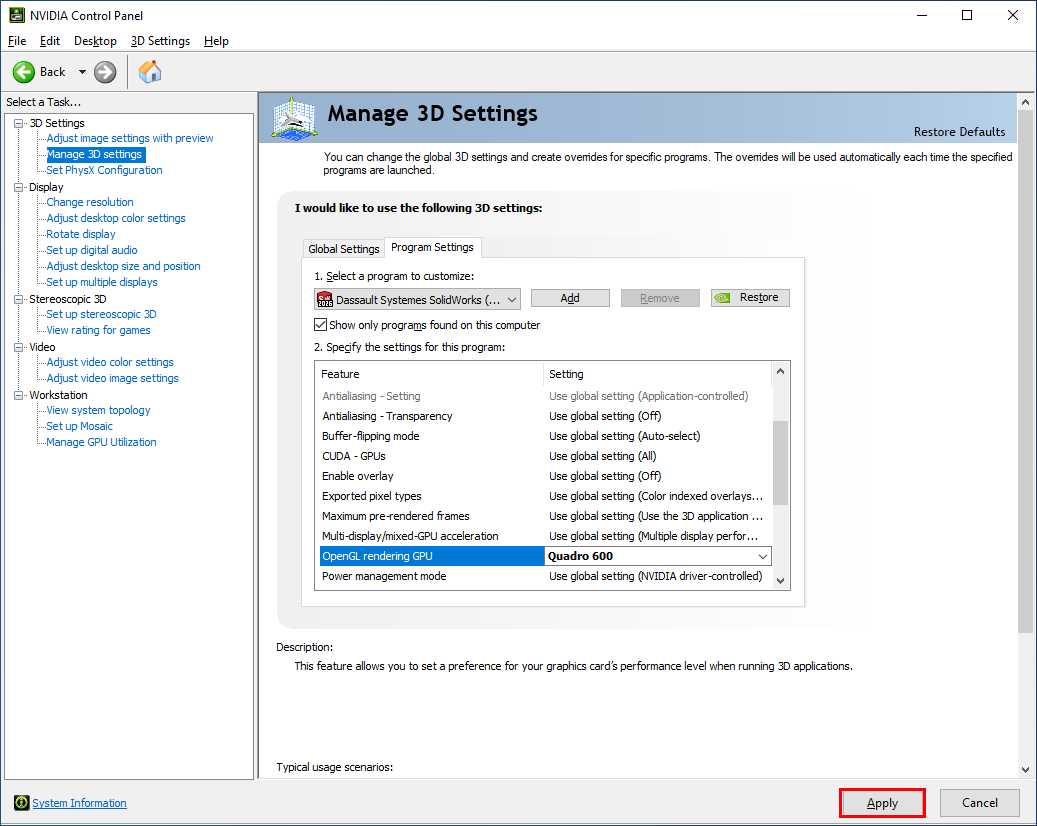Click the Add button
This screenshot has height=826, width=1037.
click(x=570, y=298)
